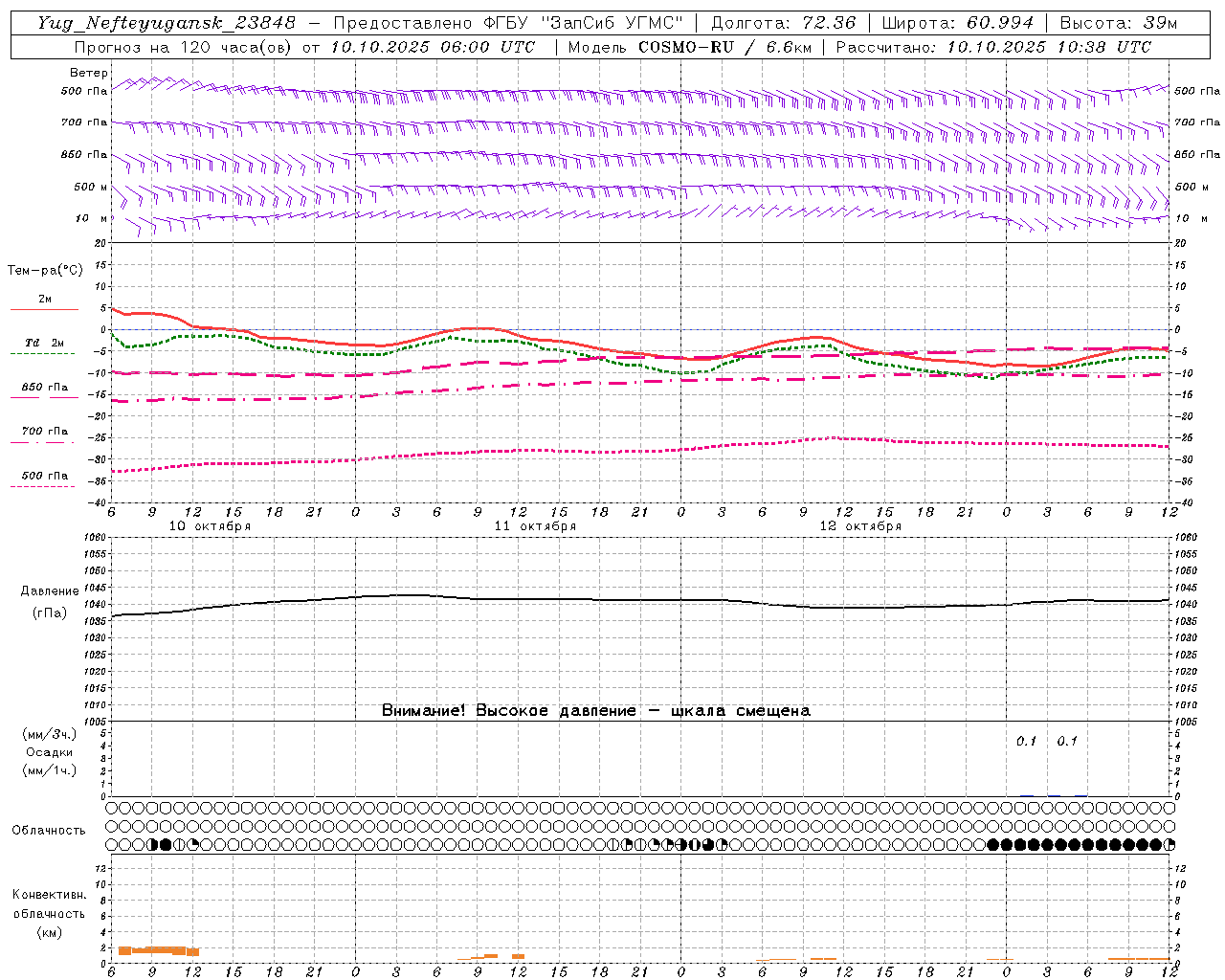Click the Конвективн. облачность label
Image resolution: width=1225 pixels, height=980 pixels.
(x=49, y=903)
